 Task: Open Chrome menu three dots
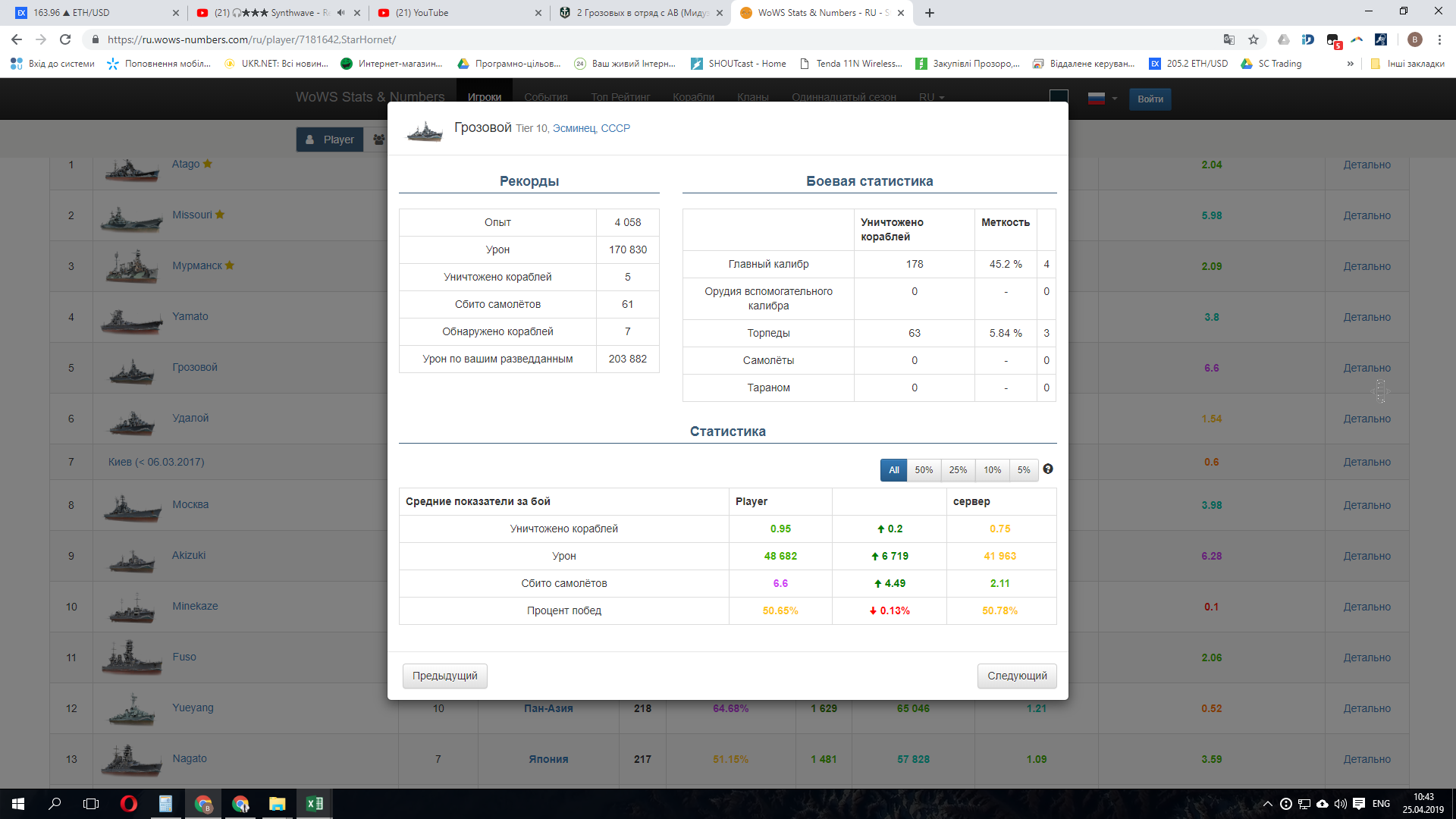click(1439, 39)
